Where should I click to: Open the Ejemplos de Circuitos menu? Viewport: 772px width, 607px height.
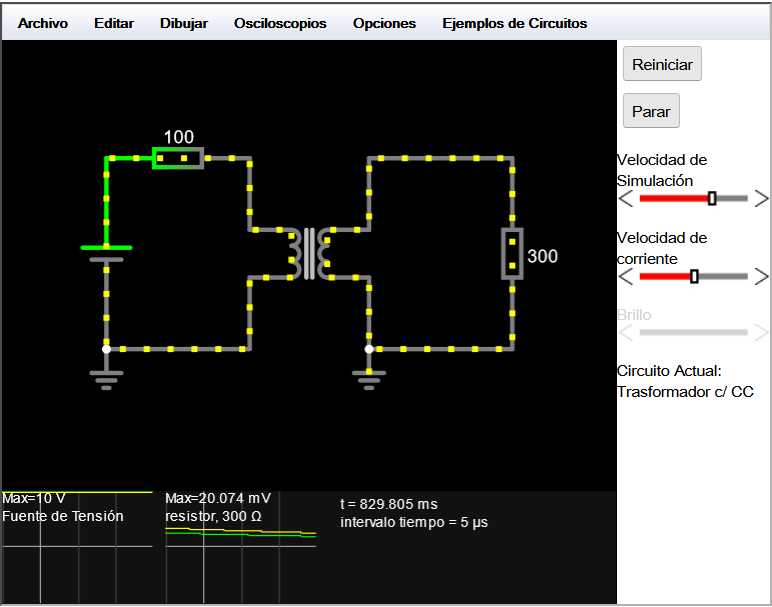[515, 23]
